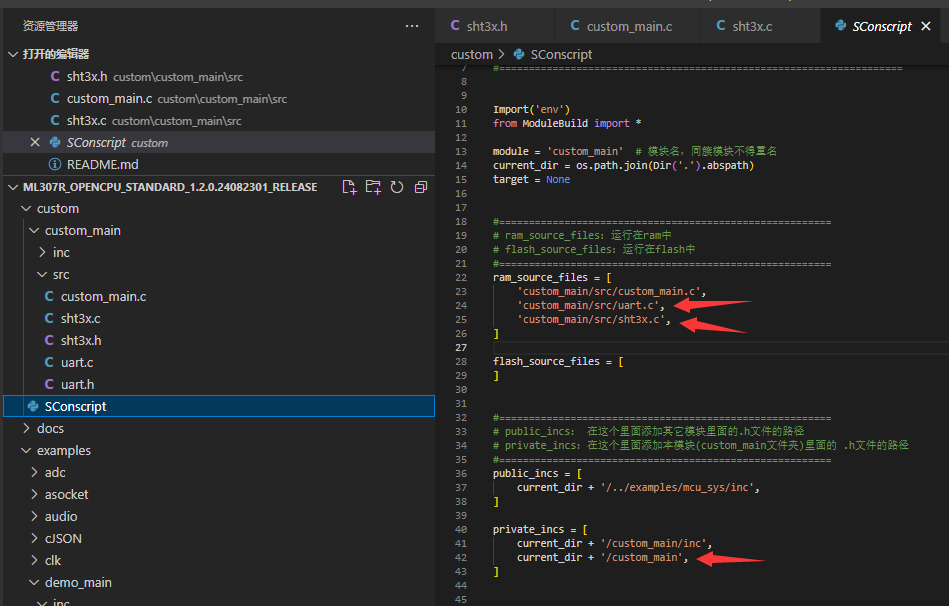Click the public_incs assignment line
The width and height of the screenshot is (949, 606).
[537, 473]
